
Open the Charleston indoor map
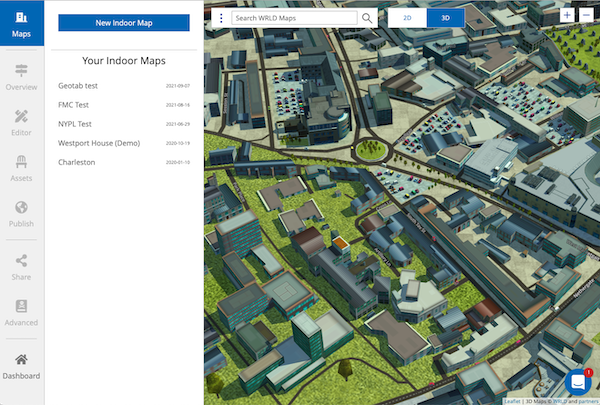(x=76, y=162)
